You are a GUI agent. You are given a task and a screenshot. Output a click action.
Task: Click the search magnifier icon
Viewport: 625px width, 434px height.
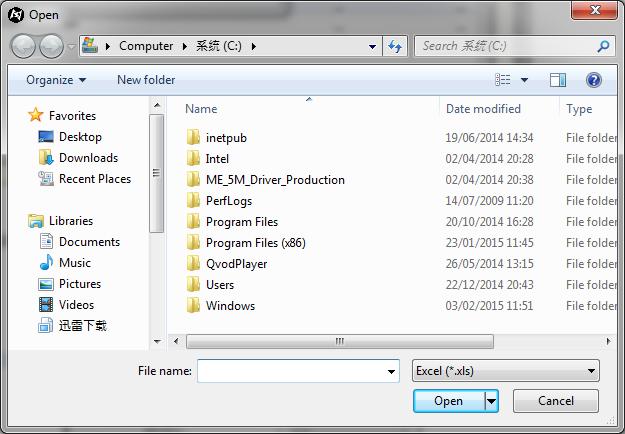(x=603, y=46)
